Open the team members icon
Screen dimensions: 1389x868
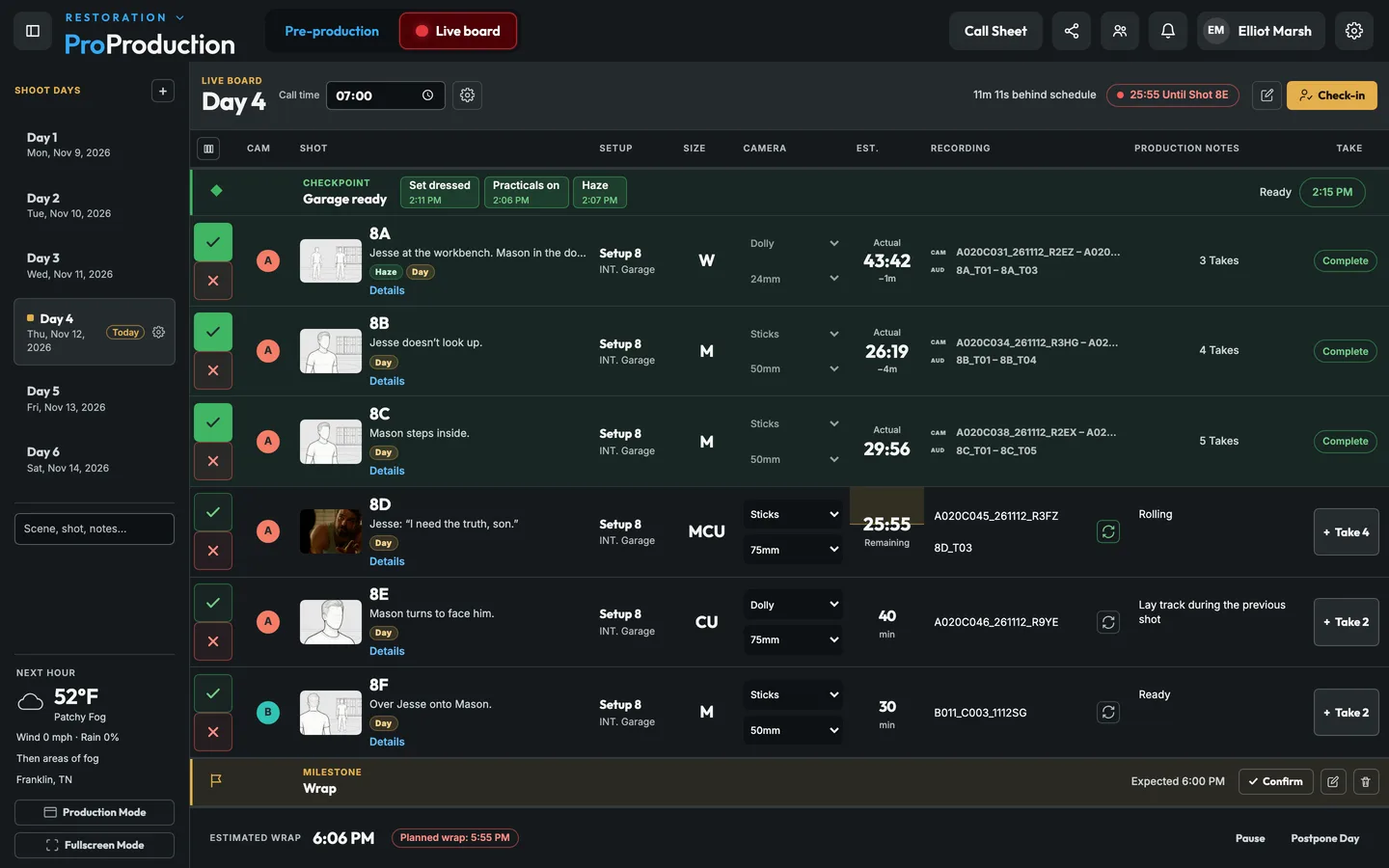pos(1120,31)
